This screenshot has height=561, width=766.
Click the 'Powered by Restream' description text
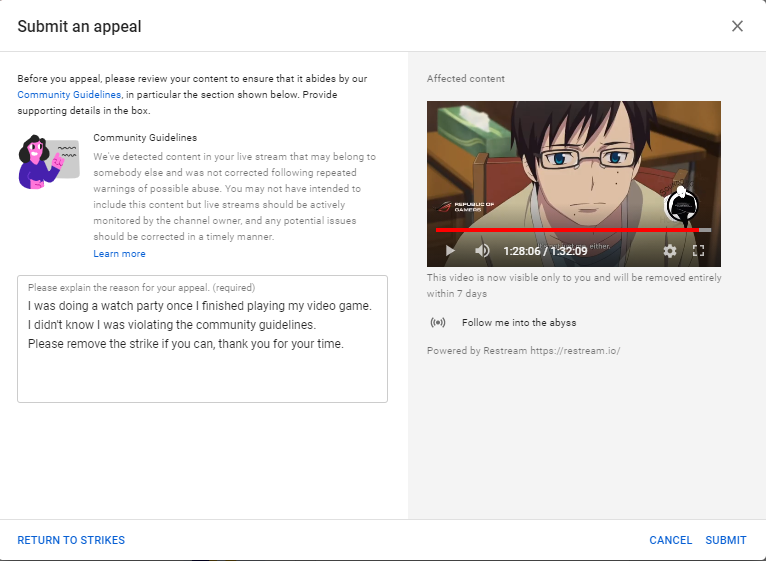pyautogui.click(x=523, y=351)
